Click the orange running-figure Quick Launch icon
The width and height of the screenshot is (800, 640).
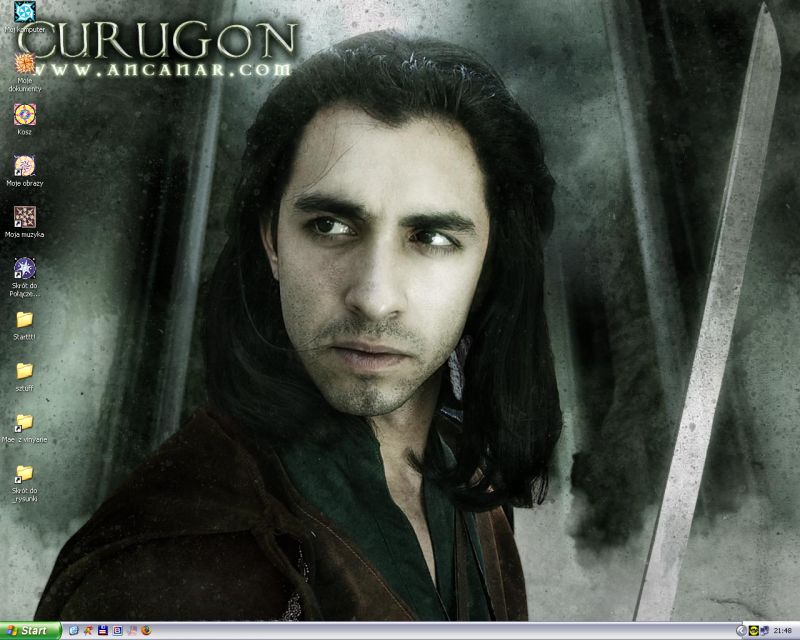88,631
